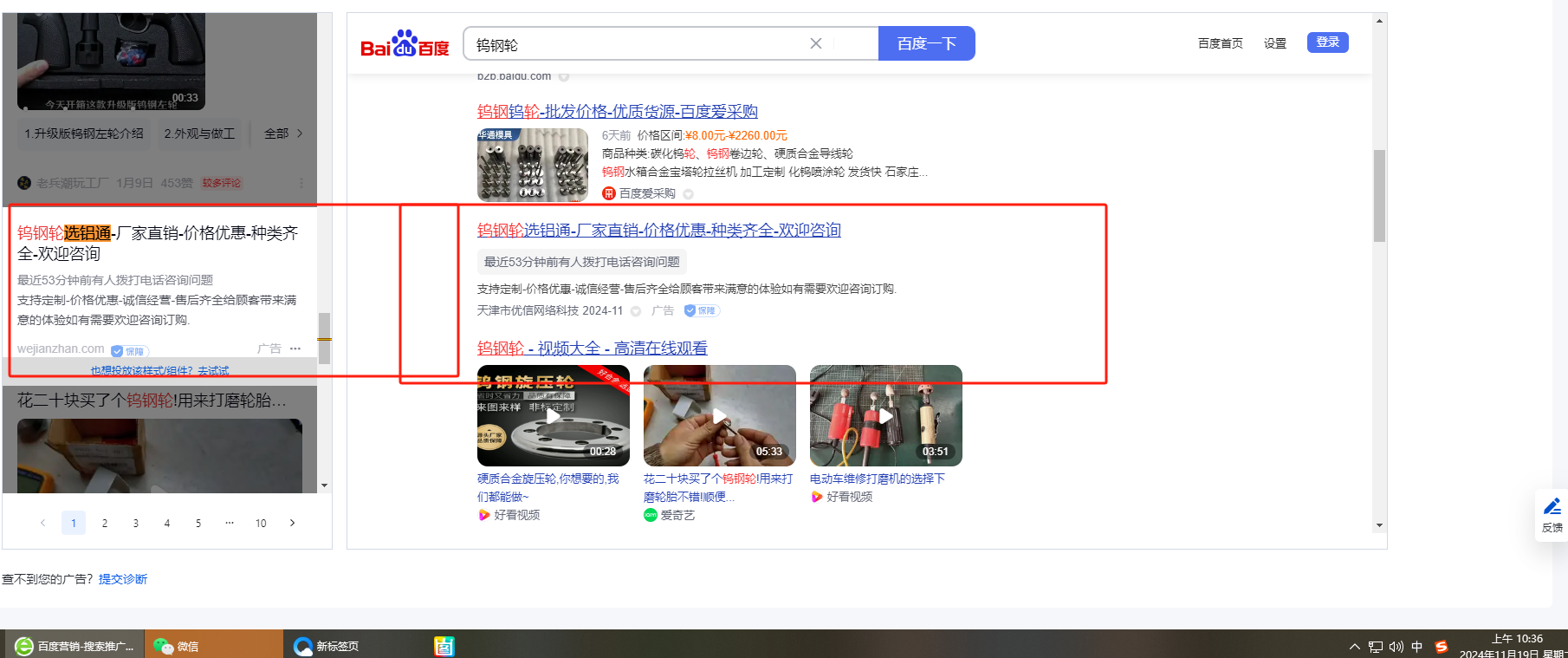Screen dimensions: 1568x658
Task: Click the volume icon in the system tray
Action: [x=1396, y=647]
